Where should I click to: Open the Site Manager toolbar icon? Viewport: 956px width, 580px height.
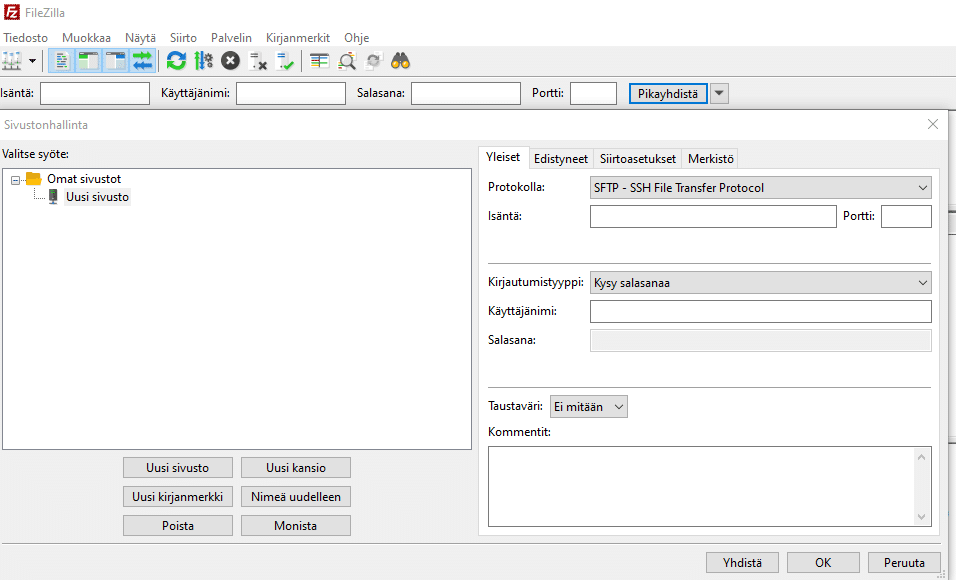click(x=12, y=61)
